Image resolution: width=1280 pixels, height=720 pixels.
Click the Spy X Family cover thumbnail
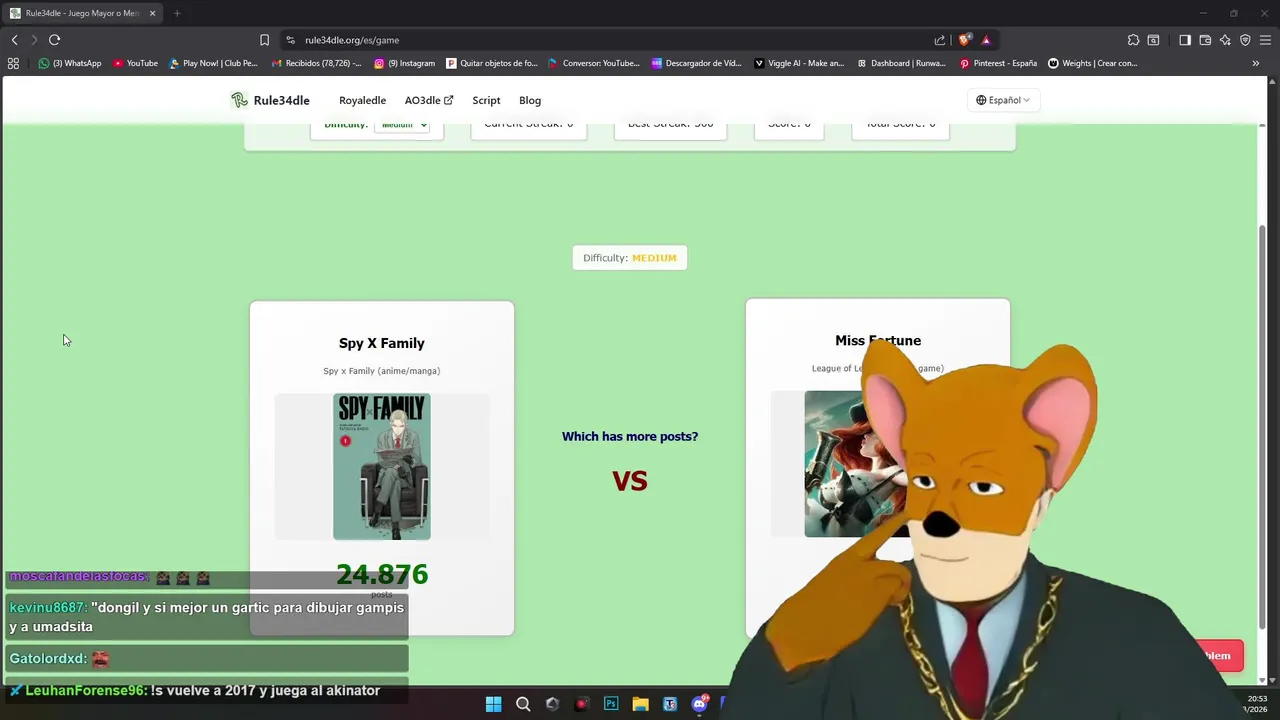[x=382, y=466]
